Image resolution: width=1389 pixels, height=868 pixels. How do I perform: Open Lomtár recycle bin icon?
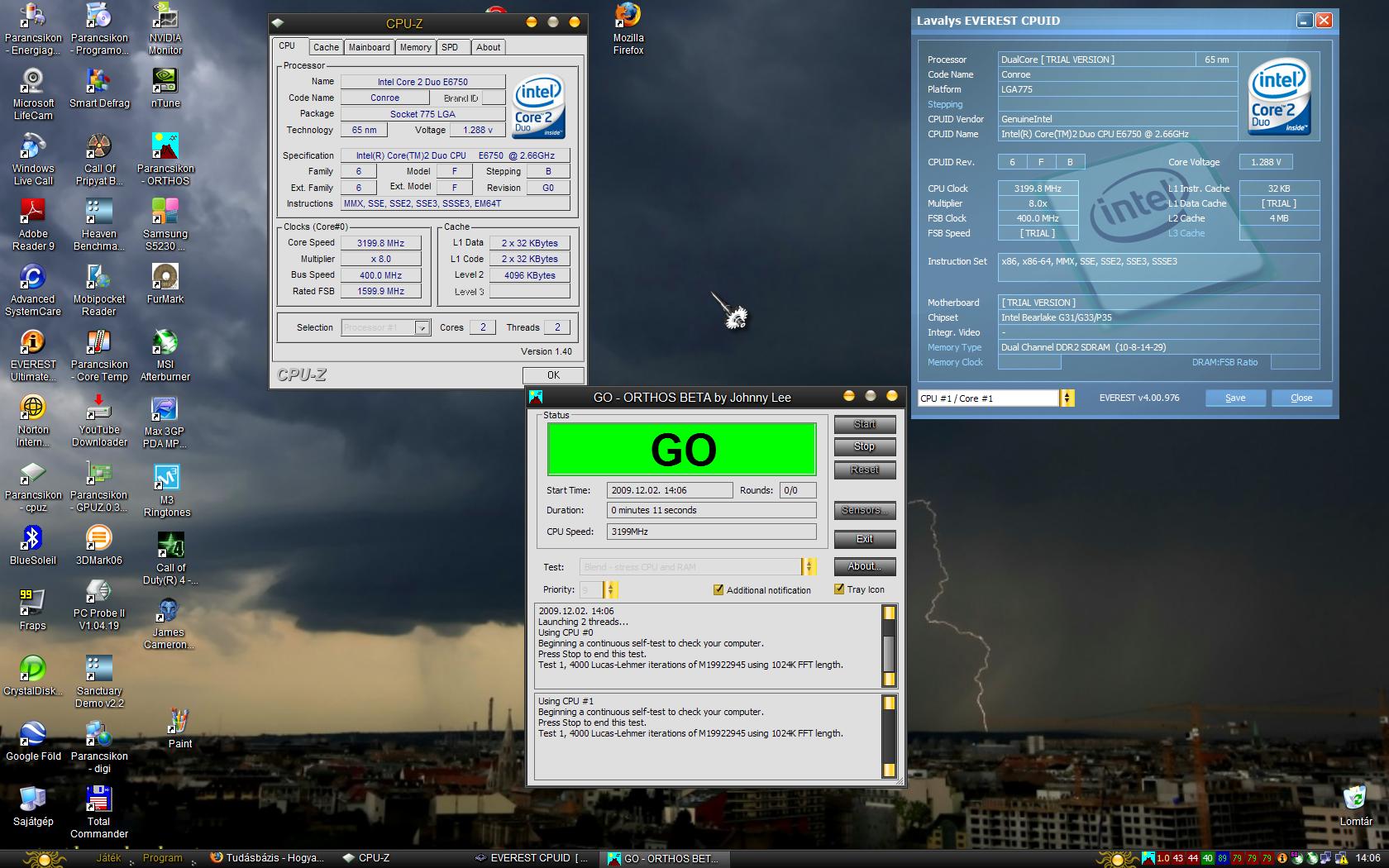(x=1356, y=806)
